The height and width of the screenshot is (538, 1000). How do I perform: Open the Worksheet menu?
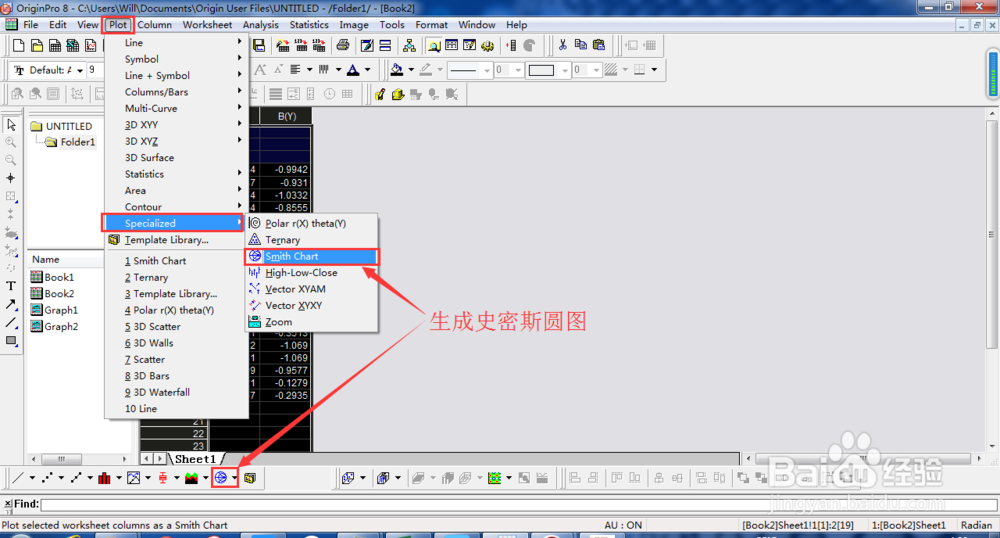point(207,25)
